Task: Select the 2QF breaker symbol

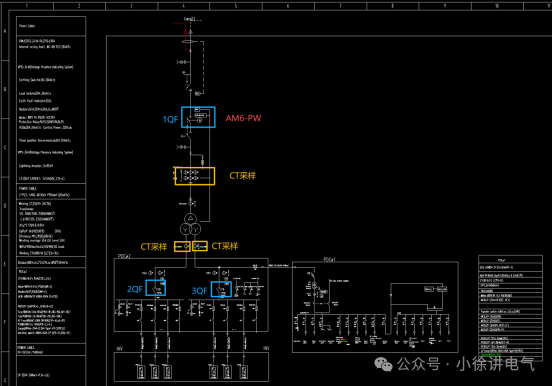Action: click(x=156, y=288)
